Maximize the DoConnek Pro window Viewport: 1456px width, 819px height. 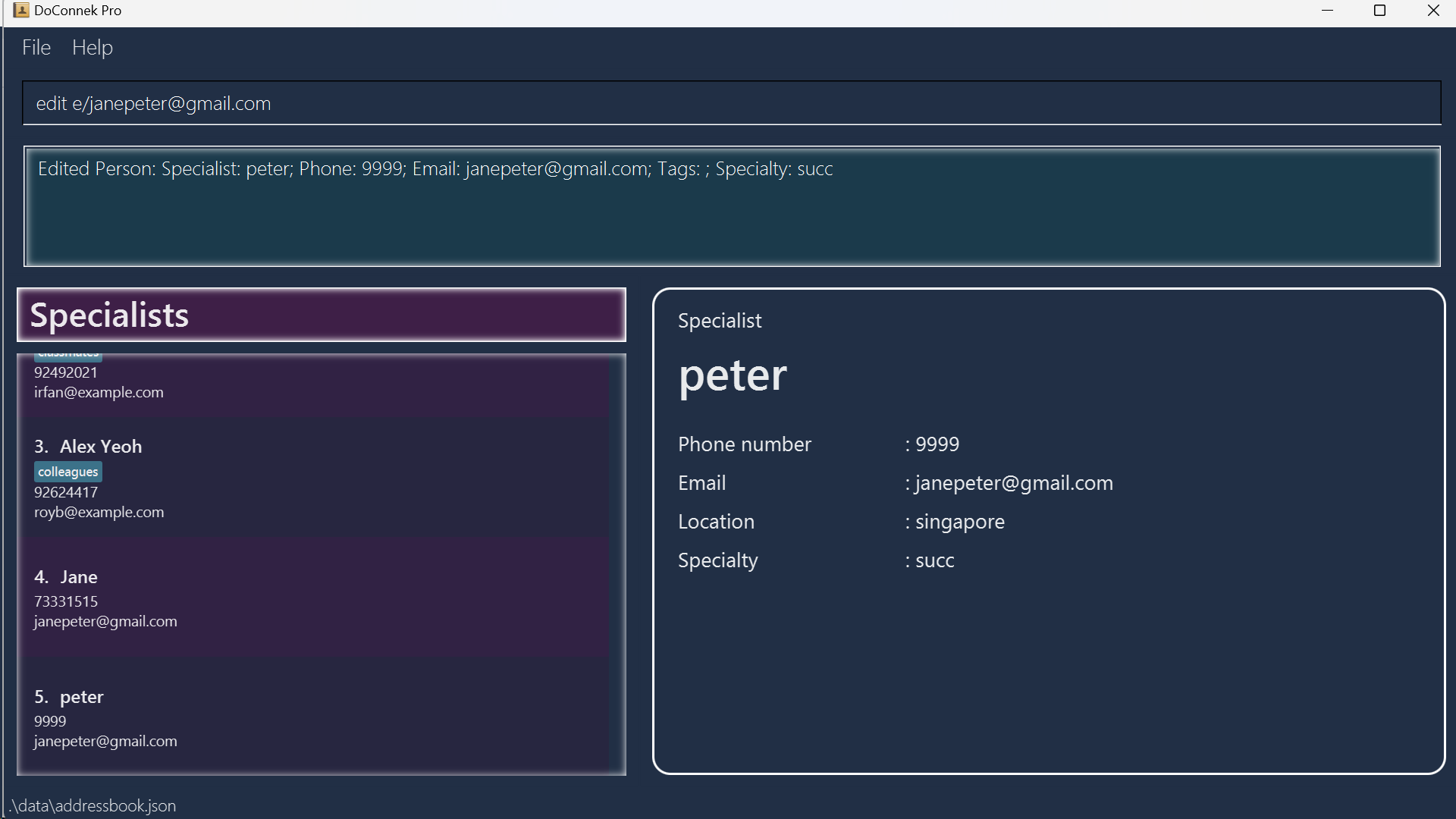click(1380, 11)
